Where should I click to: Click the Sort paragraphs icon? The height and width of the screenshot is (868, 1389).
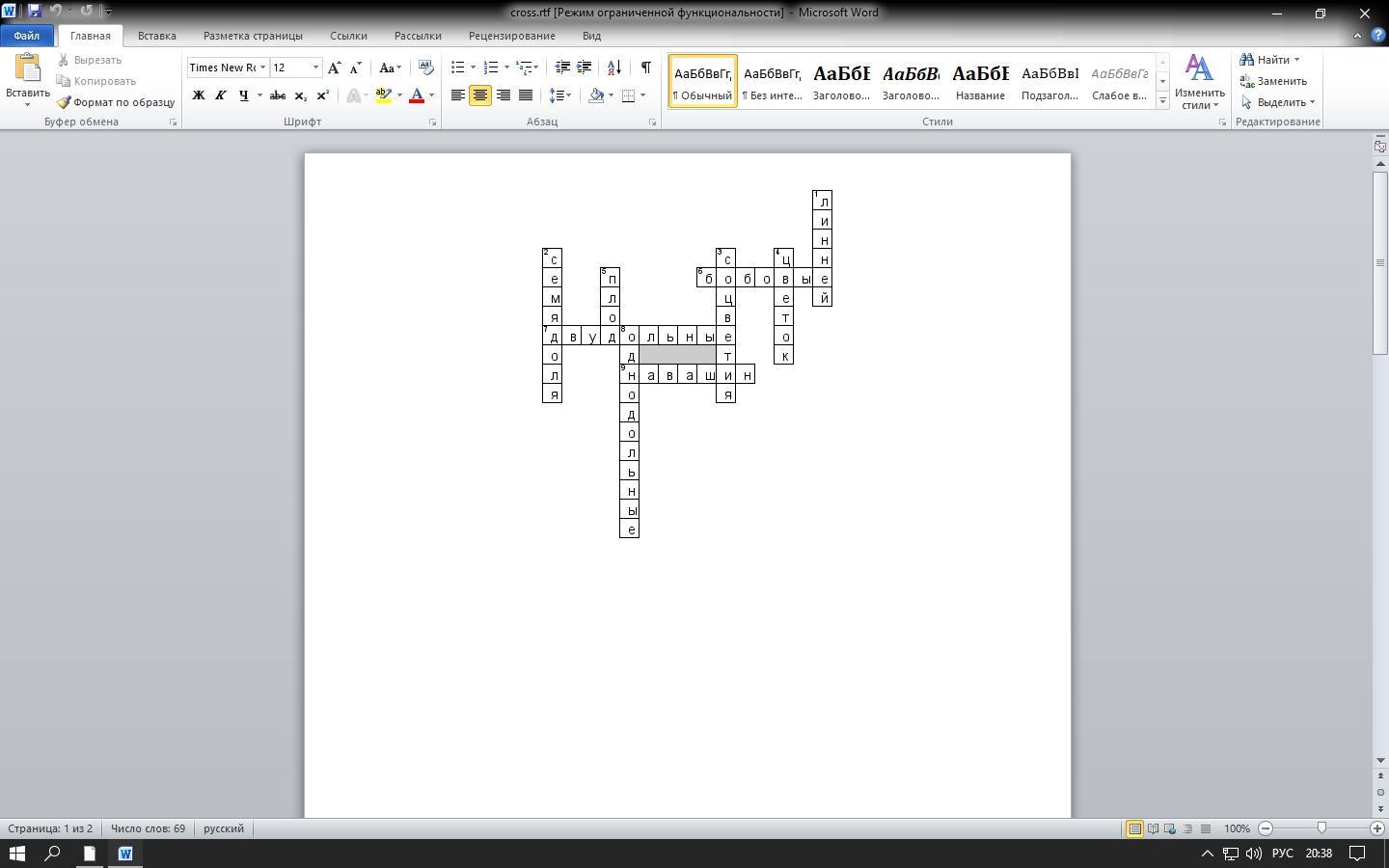tap(613, 68)
